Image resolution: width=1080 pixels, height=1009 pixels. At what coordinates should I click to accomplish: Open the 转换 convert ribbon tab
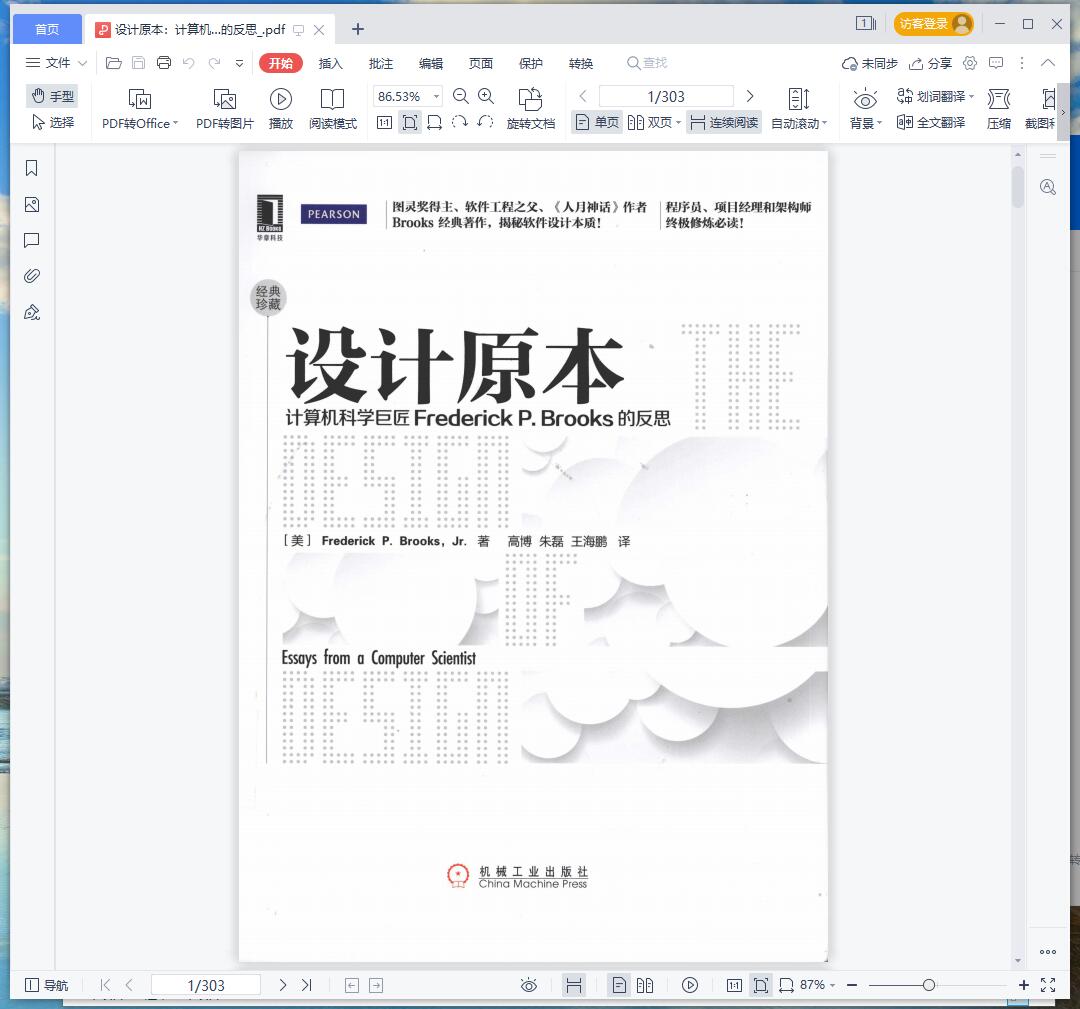(x=581, y=63)
